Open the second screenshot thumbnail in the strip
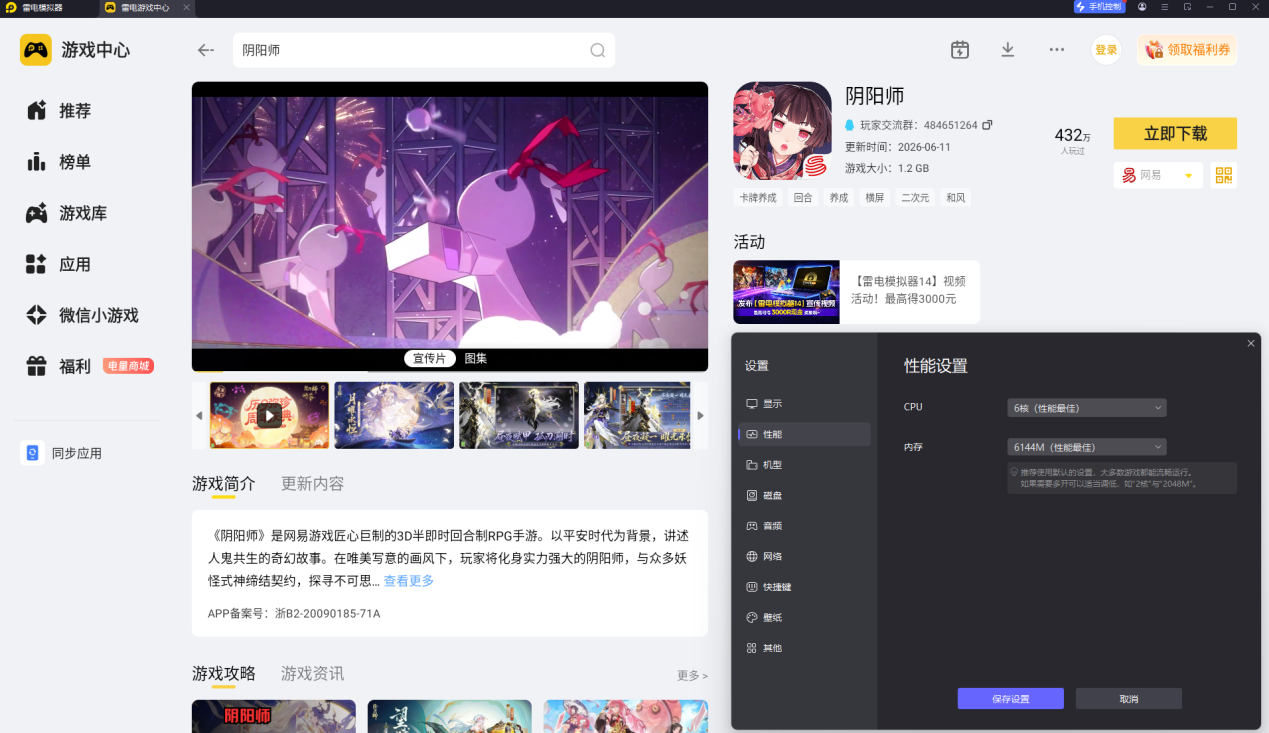 [394, 415]
